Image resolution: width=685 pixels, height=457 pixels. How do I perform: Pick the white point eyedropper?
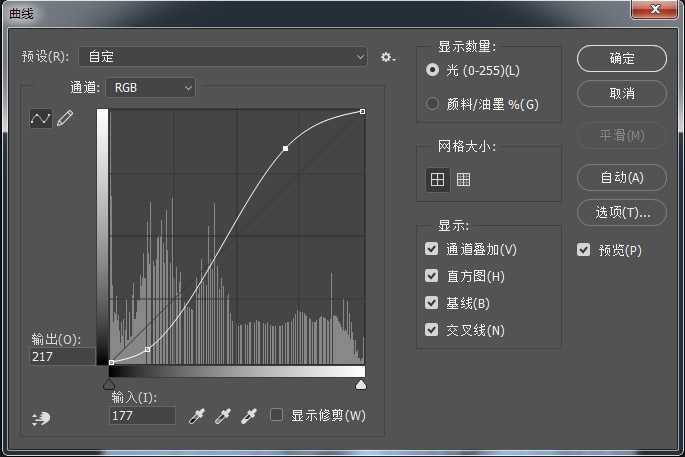pos(249,416)
